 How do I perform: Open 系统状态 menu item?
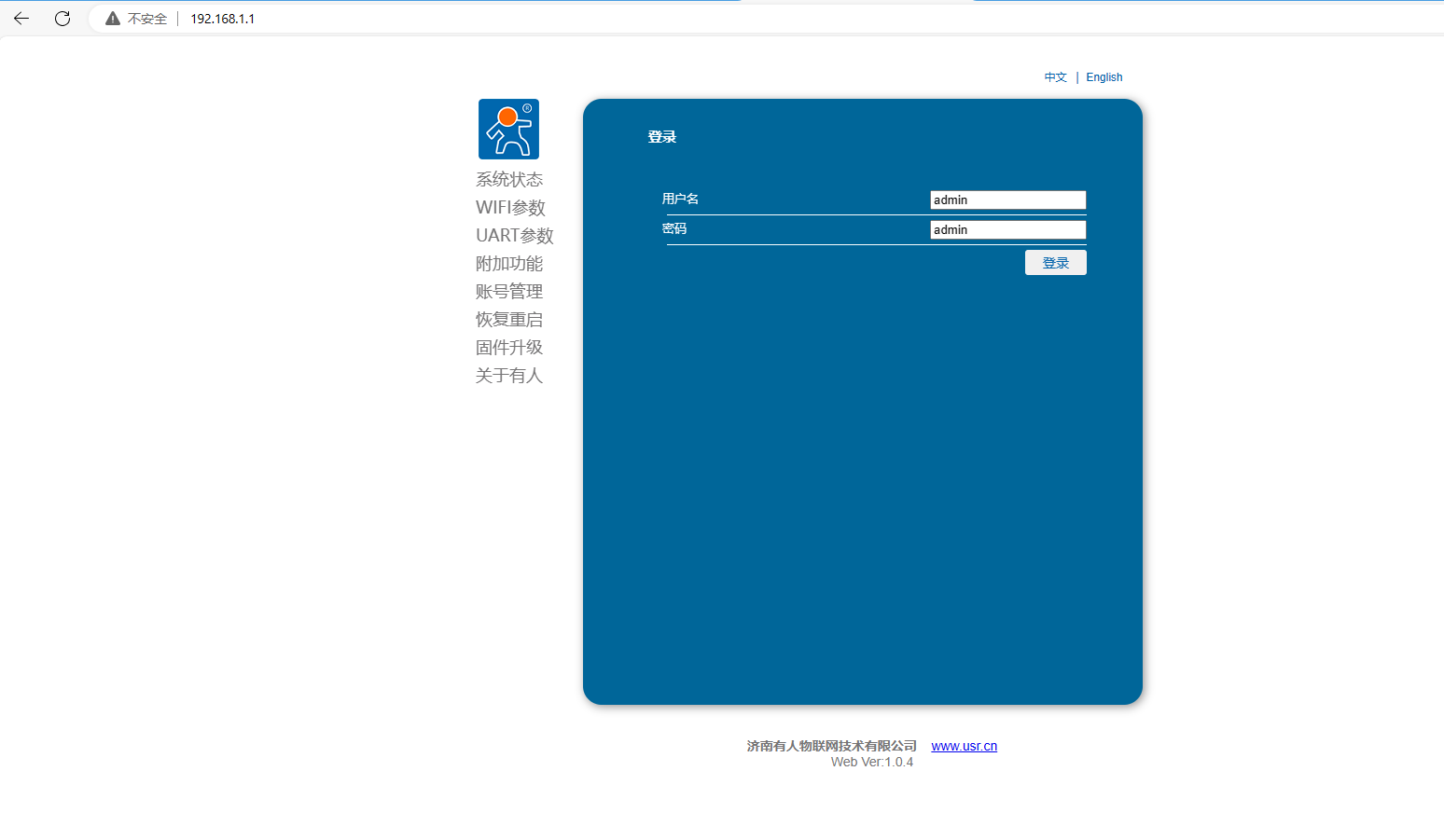(x=508, y=179)
